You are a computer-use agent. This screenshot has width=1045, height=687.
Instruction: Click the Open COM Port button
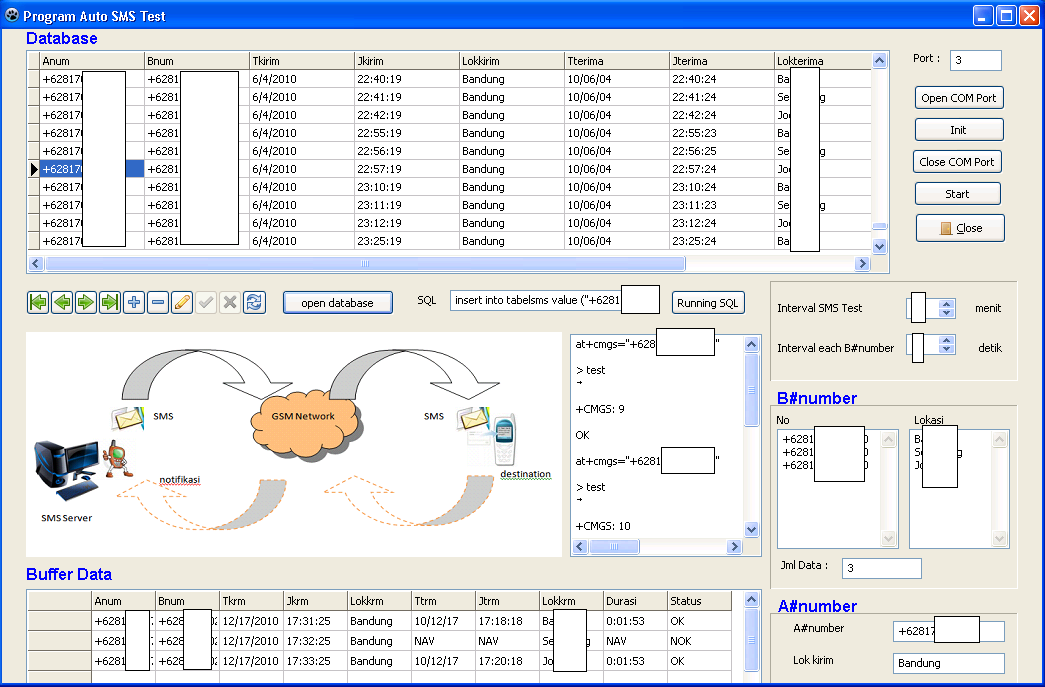pos(959,98)
